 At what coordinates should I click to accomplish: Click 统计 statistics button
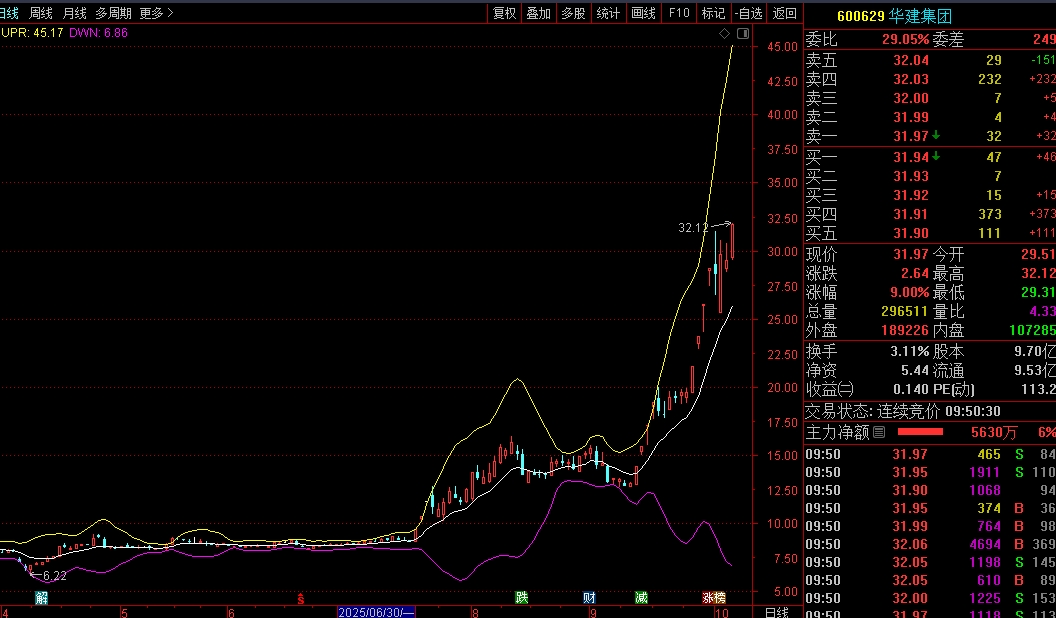609,13
